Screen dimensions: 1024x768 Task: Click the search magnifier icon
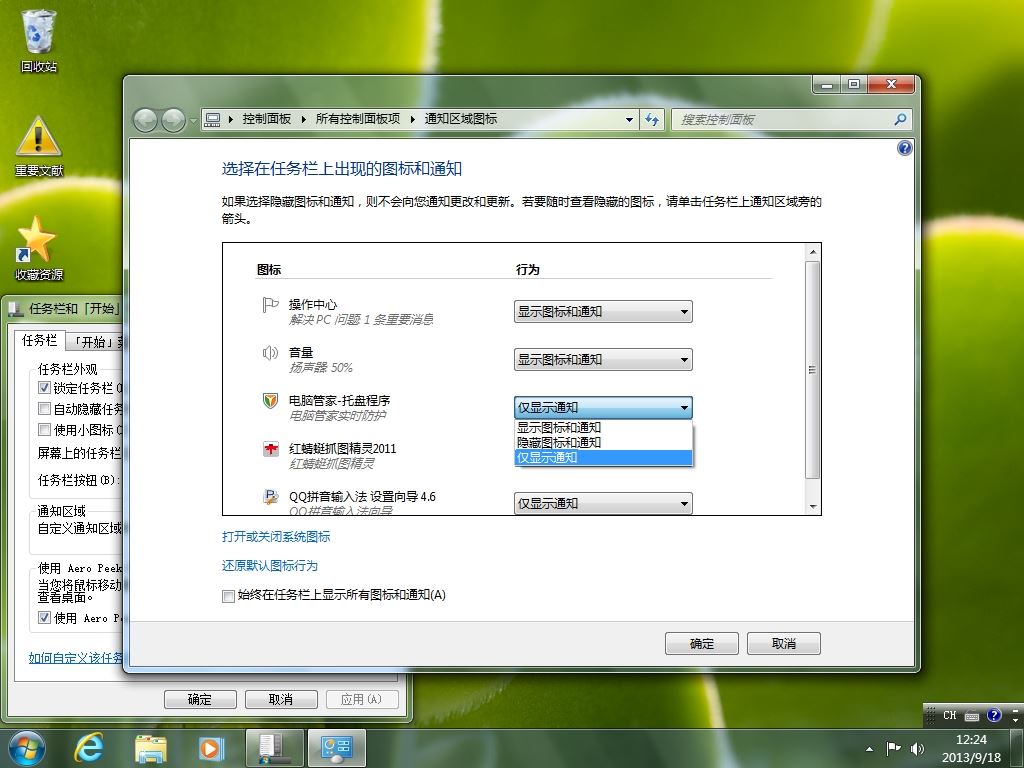(x=900, y=120)
